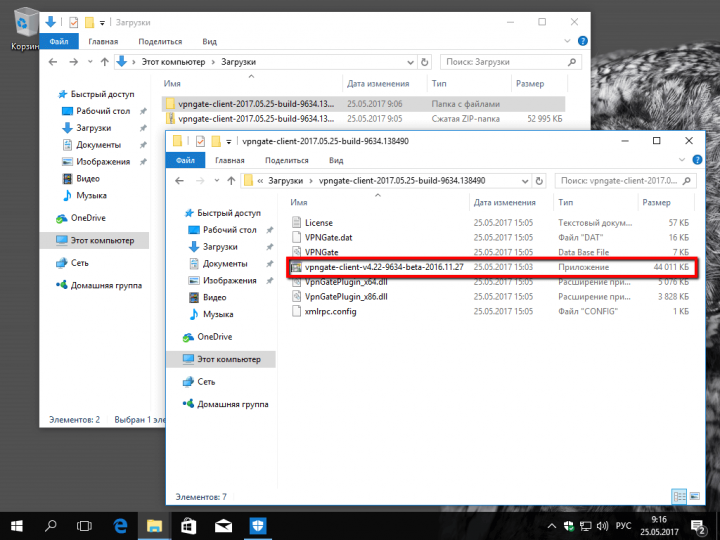The width and height of the screenshot is (720, 540).
Task: Select Рабочий стол in front window sidebar
Action: coord(230,230)
